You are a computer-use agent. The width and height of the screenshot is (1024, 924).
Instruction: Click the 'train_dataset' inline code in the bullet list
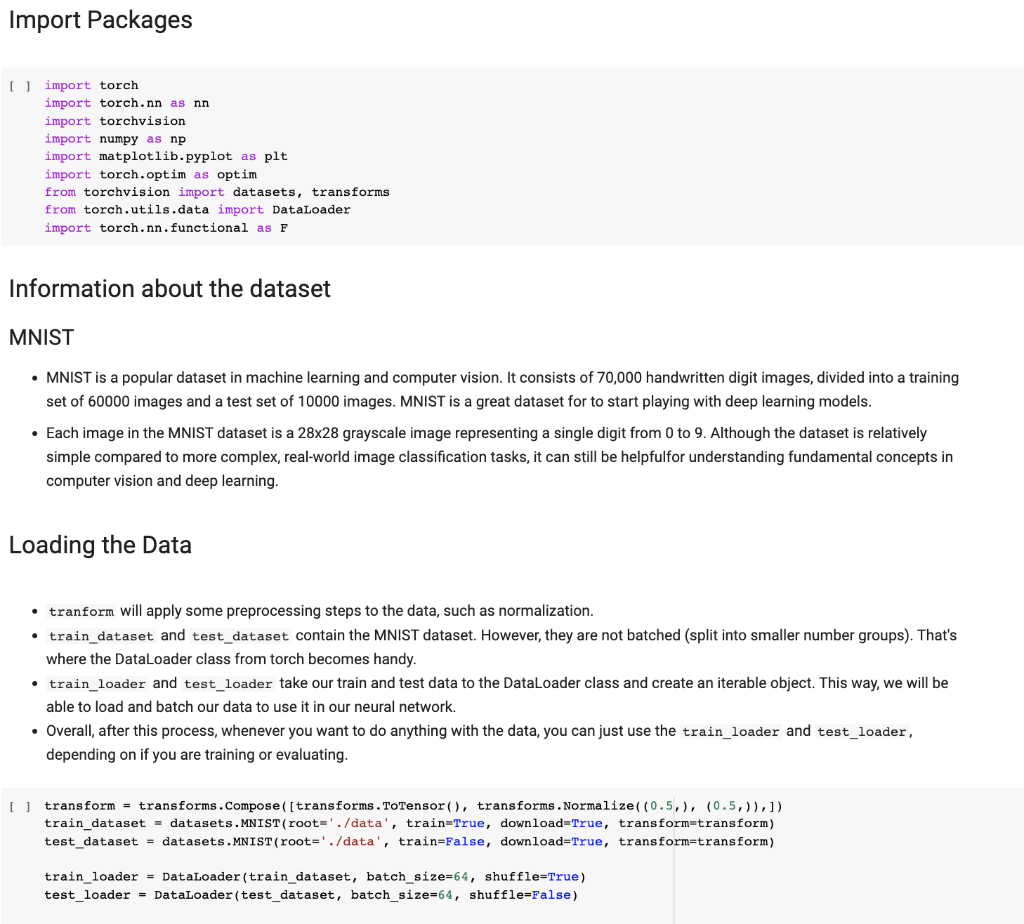coord(101,636)
